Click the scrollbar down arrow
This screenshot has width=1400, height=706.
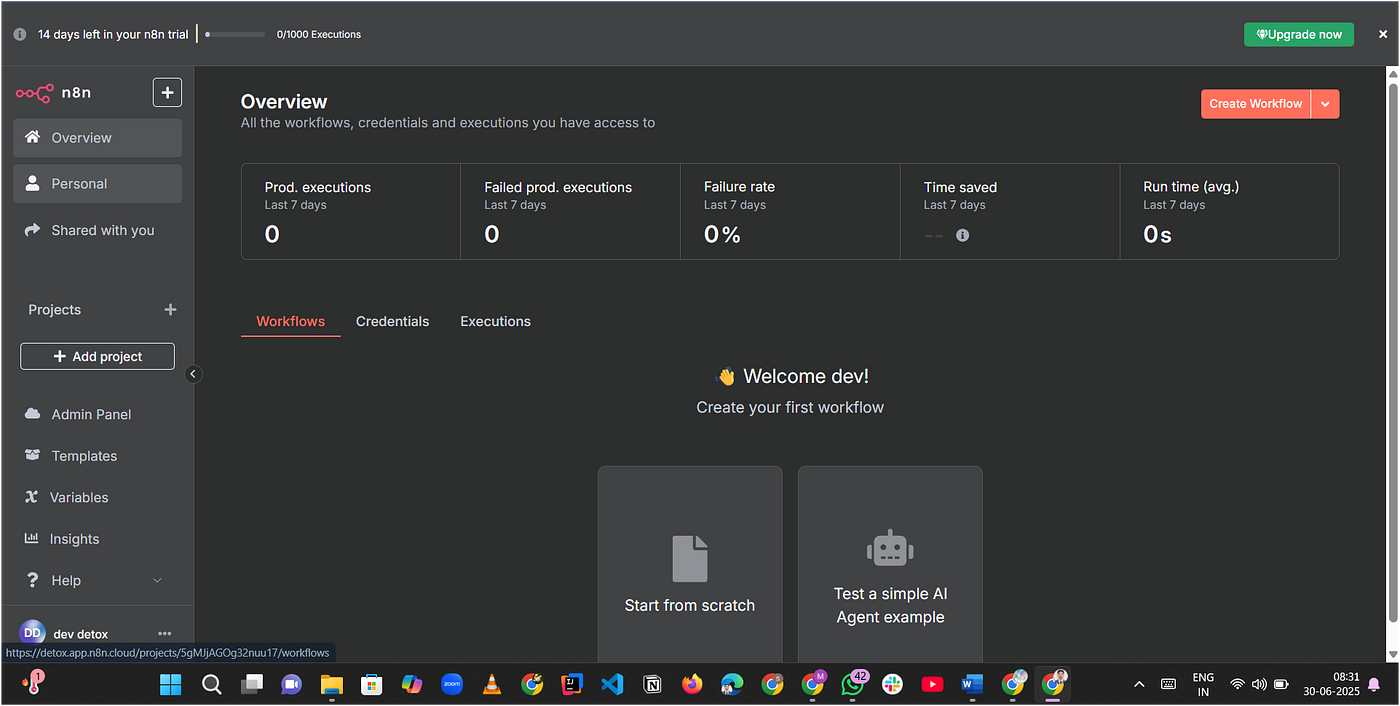pyautogui.click(x=1391, y=655)
